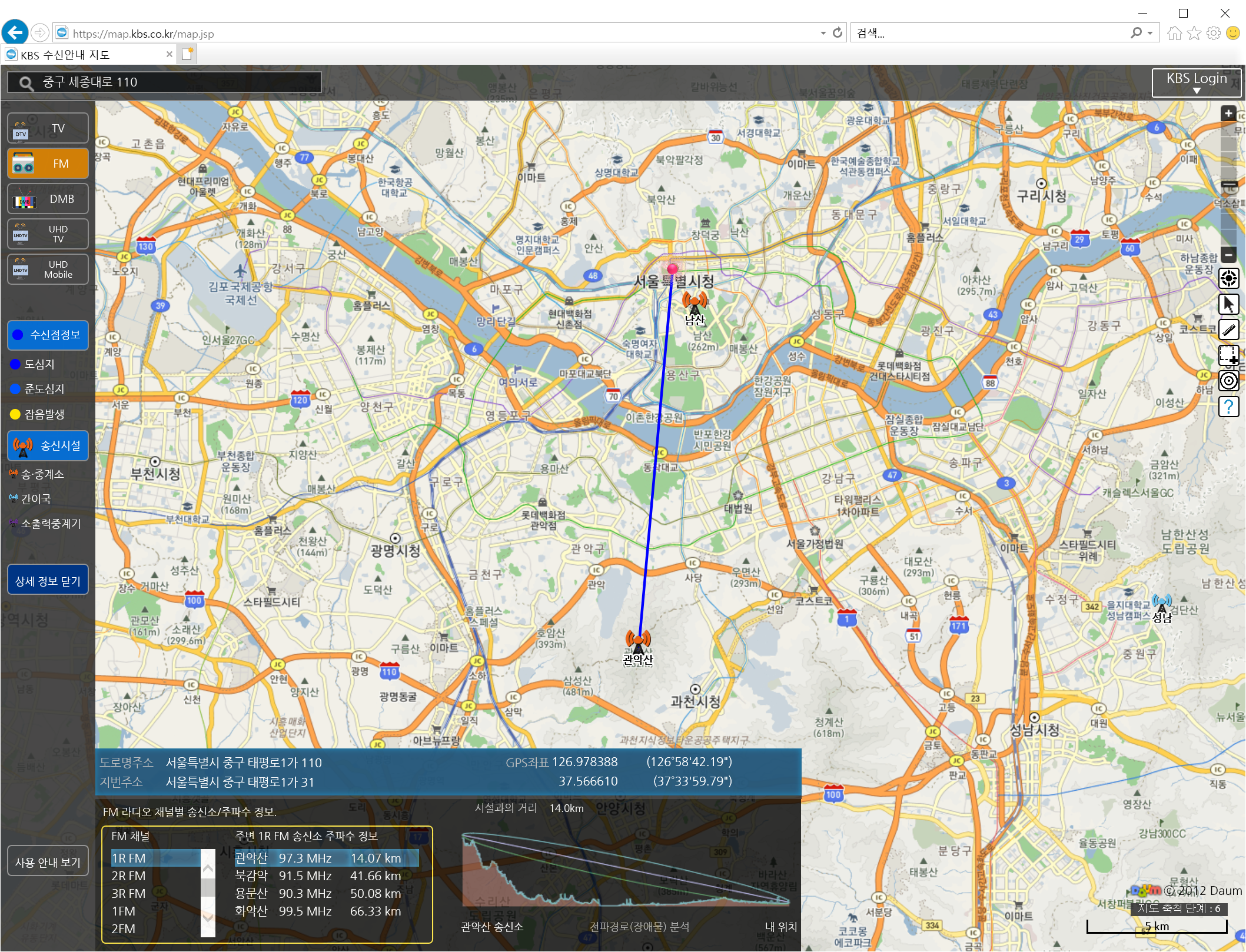The height and width of the screenshot is (952, 1246).
Task: Click the concentric circles target tool
Action: coord(1228,381)
